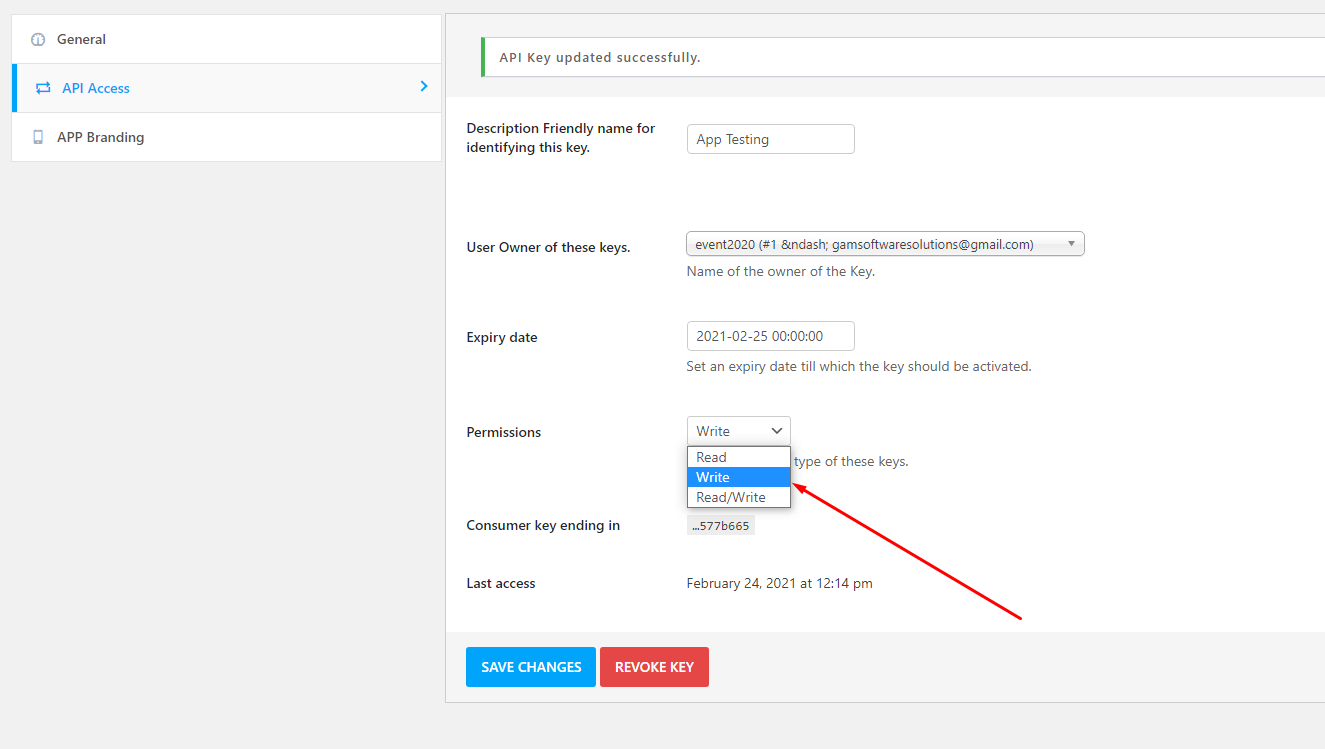Click the API Access sync arrows icon
Screen dimensions: 1325x749
point(42,88)
